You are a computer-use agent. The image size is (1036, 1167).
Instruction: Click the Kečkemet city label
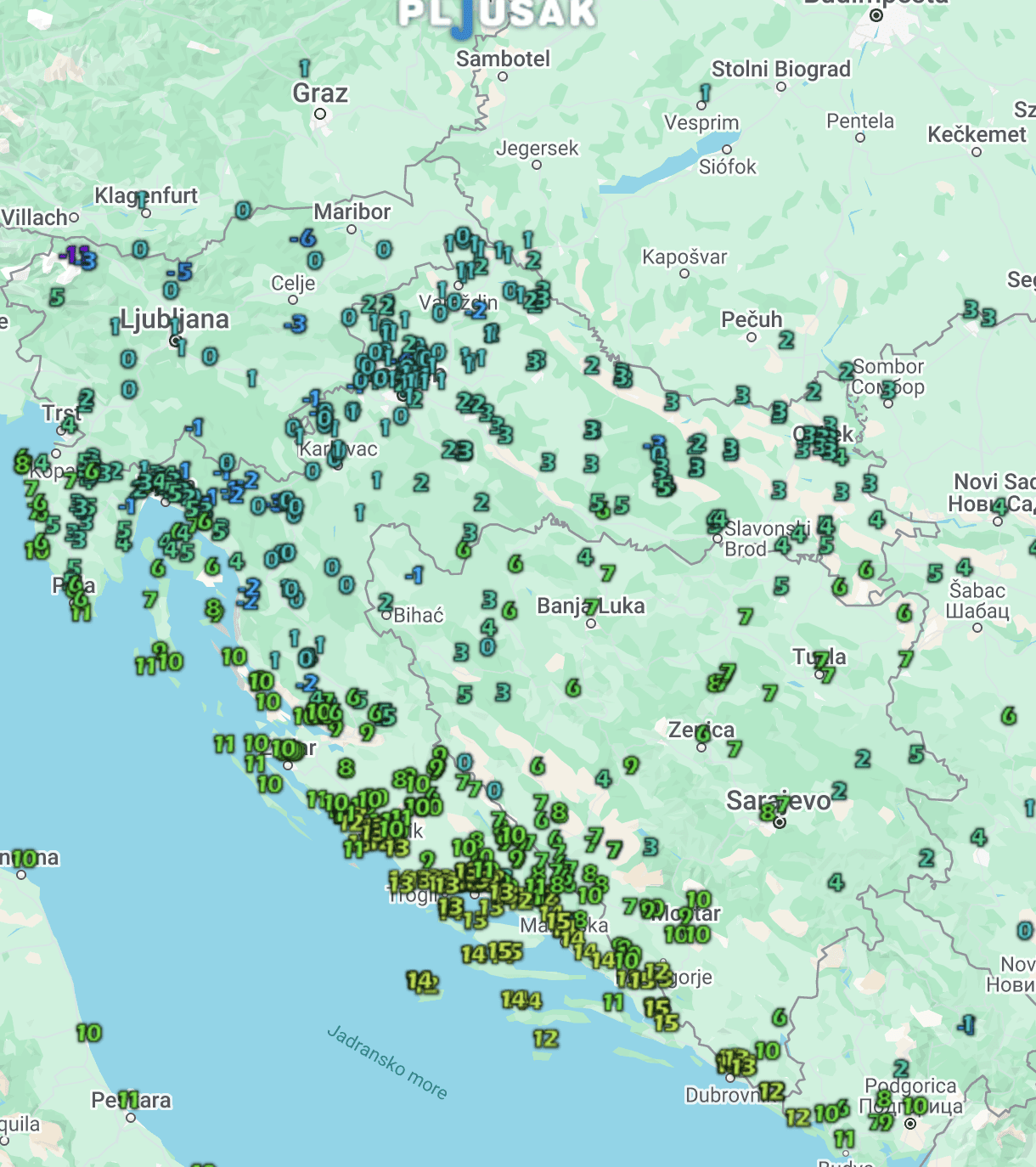tap(977, 135)
